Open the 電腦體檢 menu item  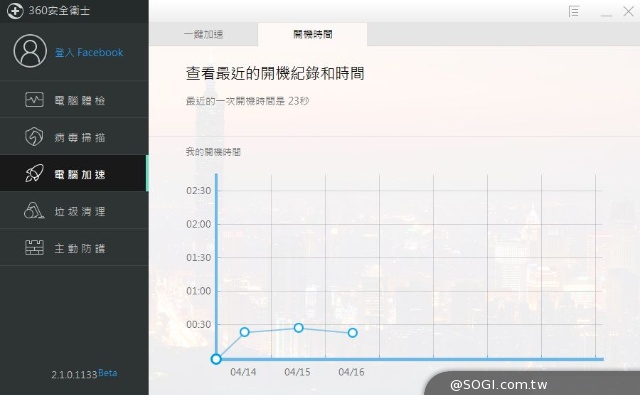point(74,100)
